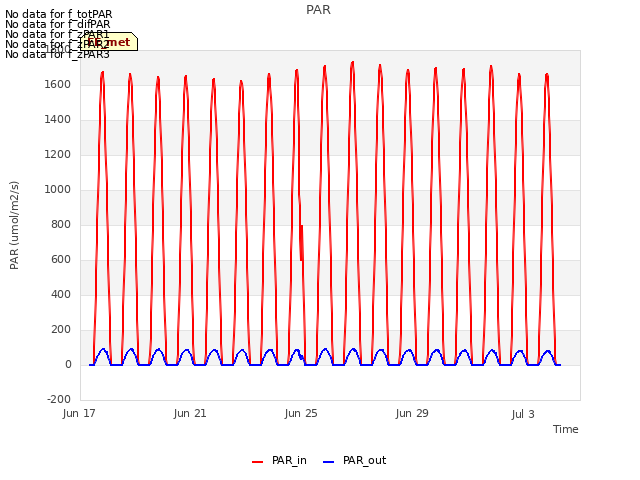Image resolution: width=640 pixels, height=480 pixels.
Task: Click the 200 y-axis tick label
Action: tap(61, 330)
